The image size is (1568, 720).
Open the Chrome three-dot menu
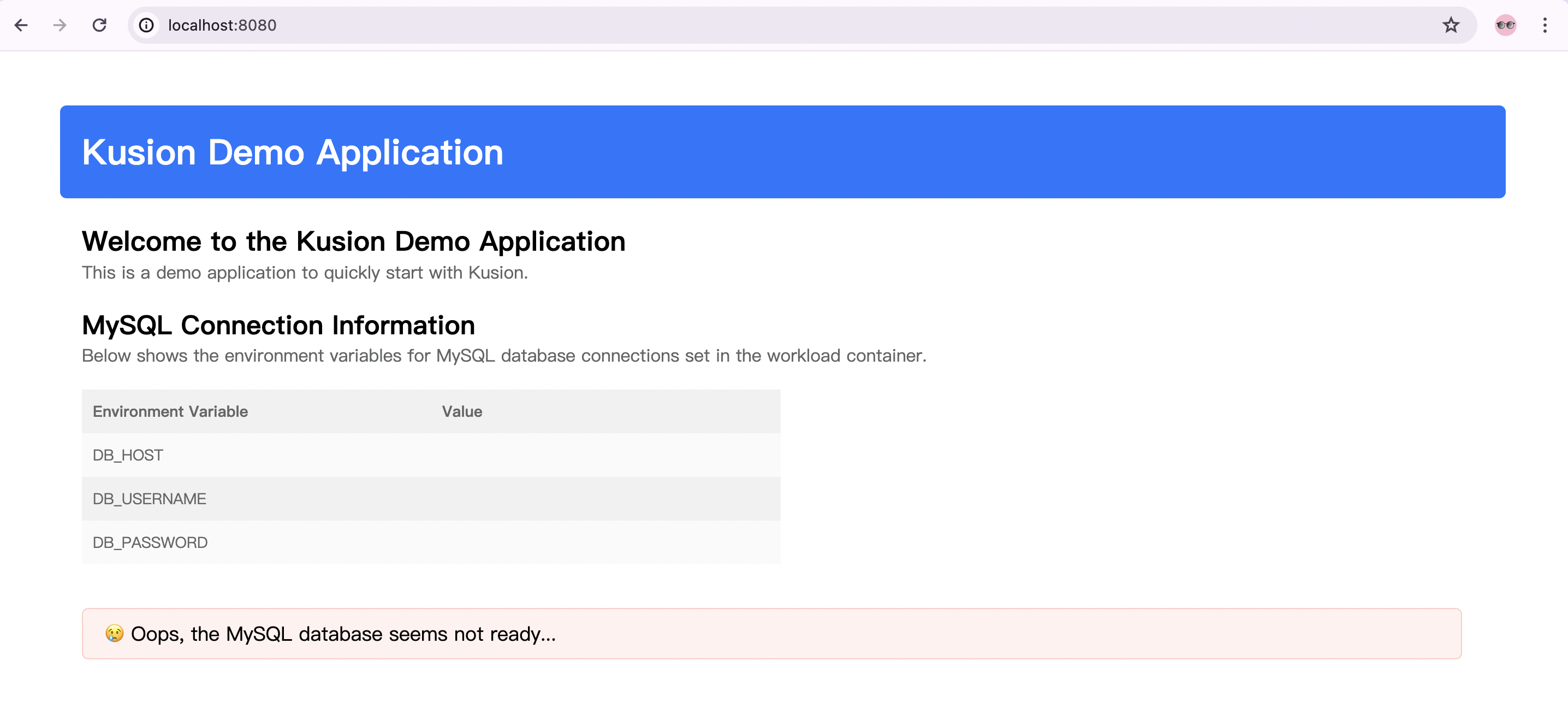[x=1545, y=25]
